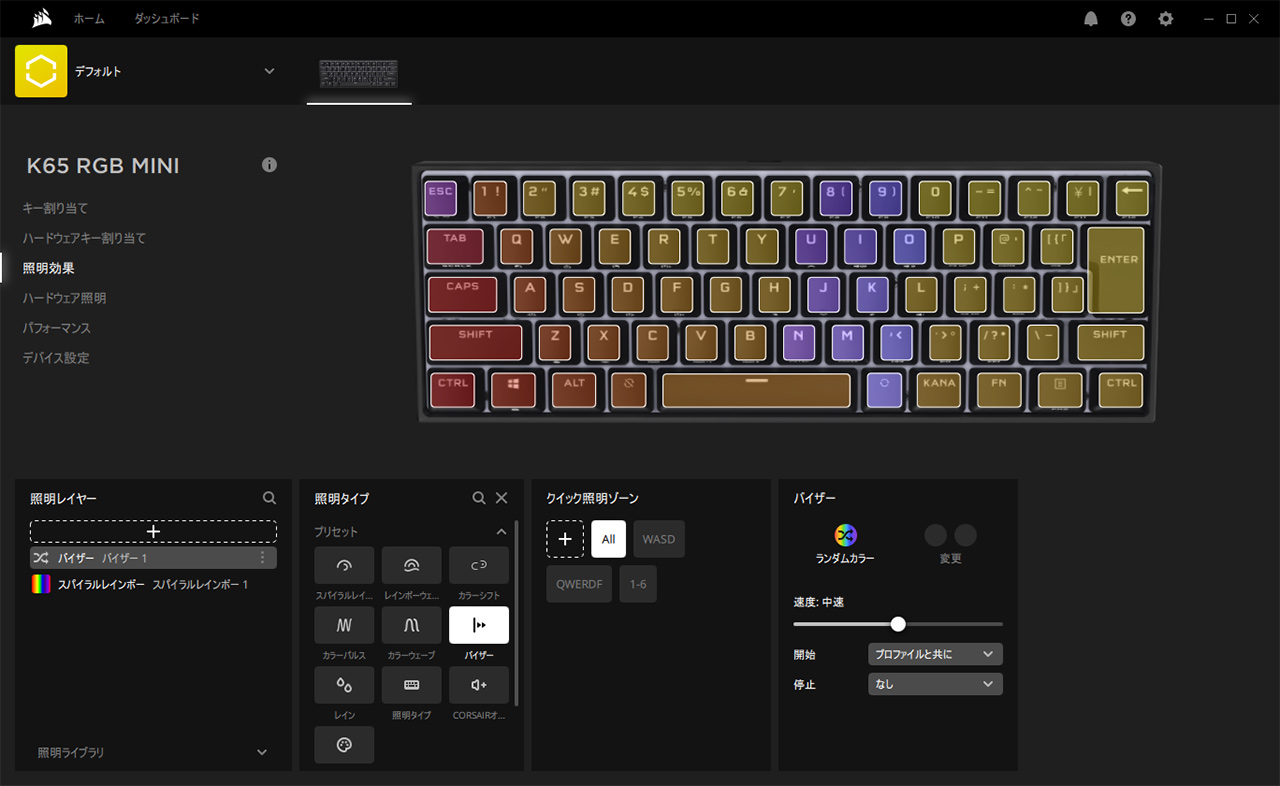Image resolution: width=1280 pixels, height=786 pixels.
Task: Click the yellow デフォルト profile icon
Action: point(41,71)
